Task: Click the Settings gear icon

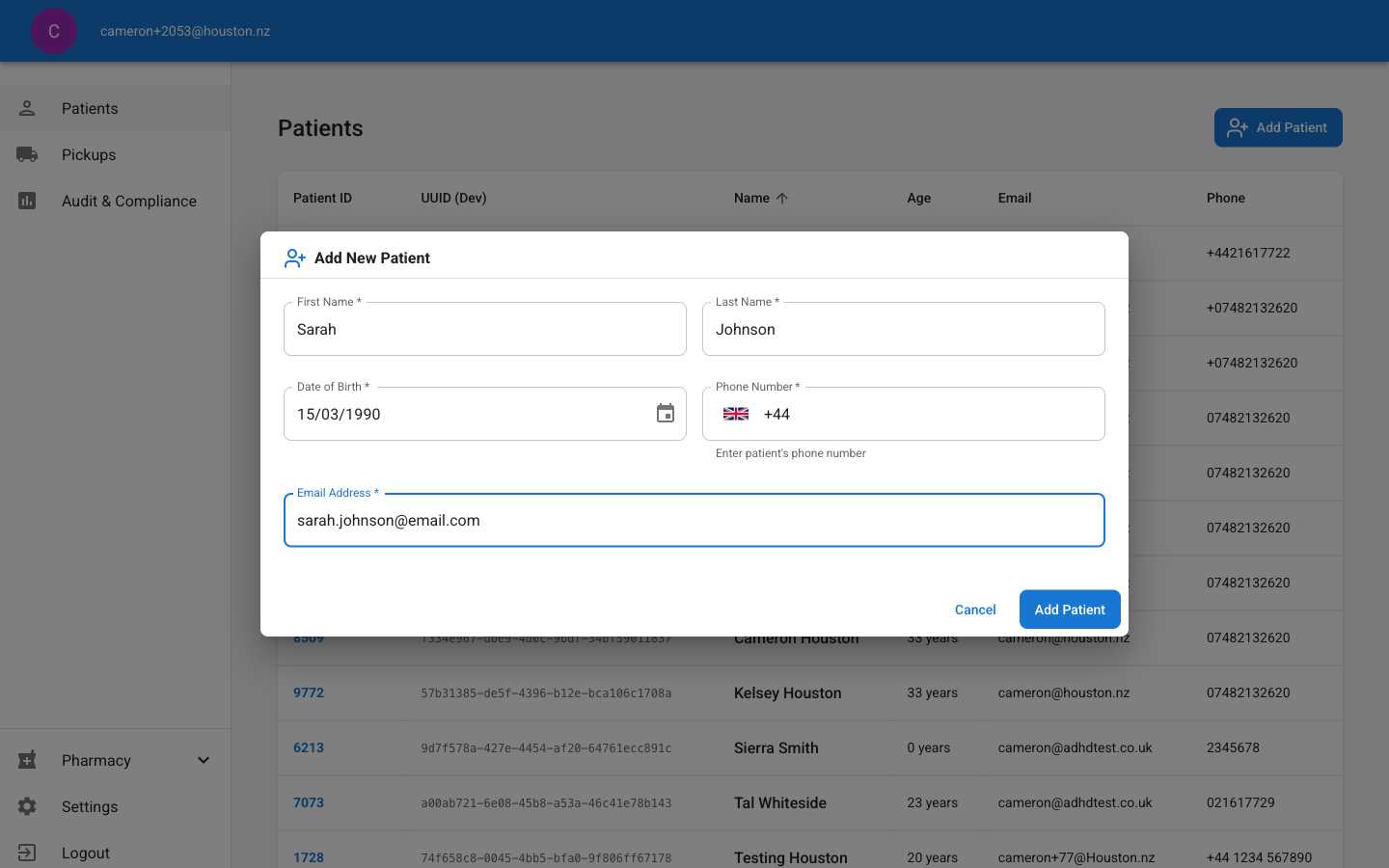Action: (x=27, y=806)
